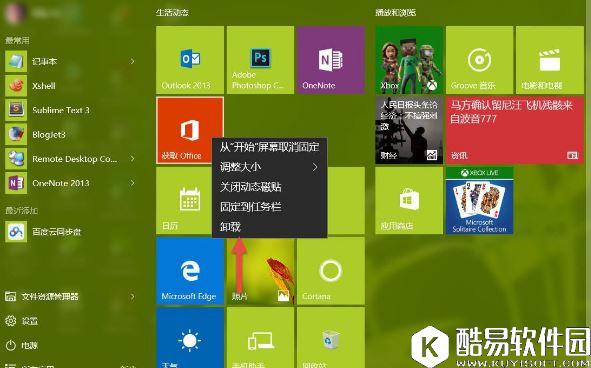The image size is (591, 368).
Task: Launch the Microsoft Solitaire Collection tile
Action: [x=479, y=200]
